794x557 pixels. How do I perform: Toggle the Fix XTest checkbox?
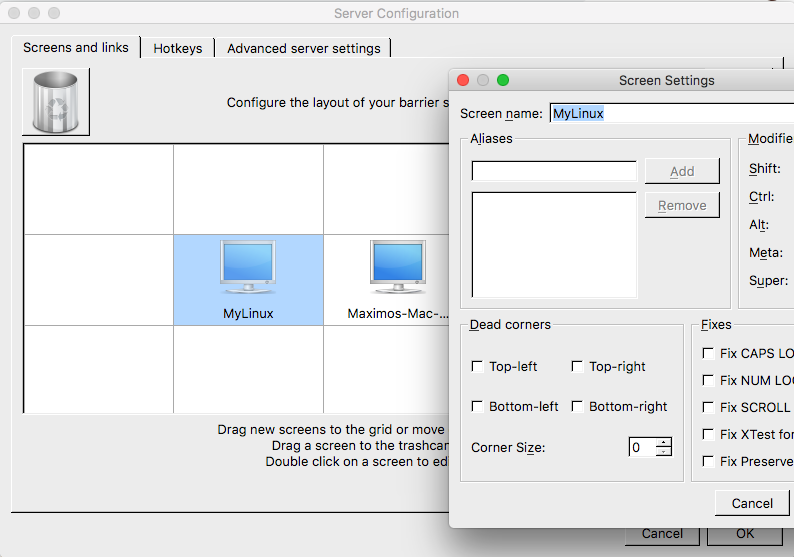coord(709,434)
